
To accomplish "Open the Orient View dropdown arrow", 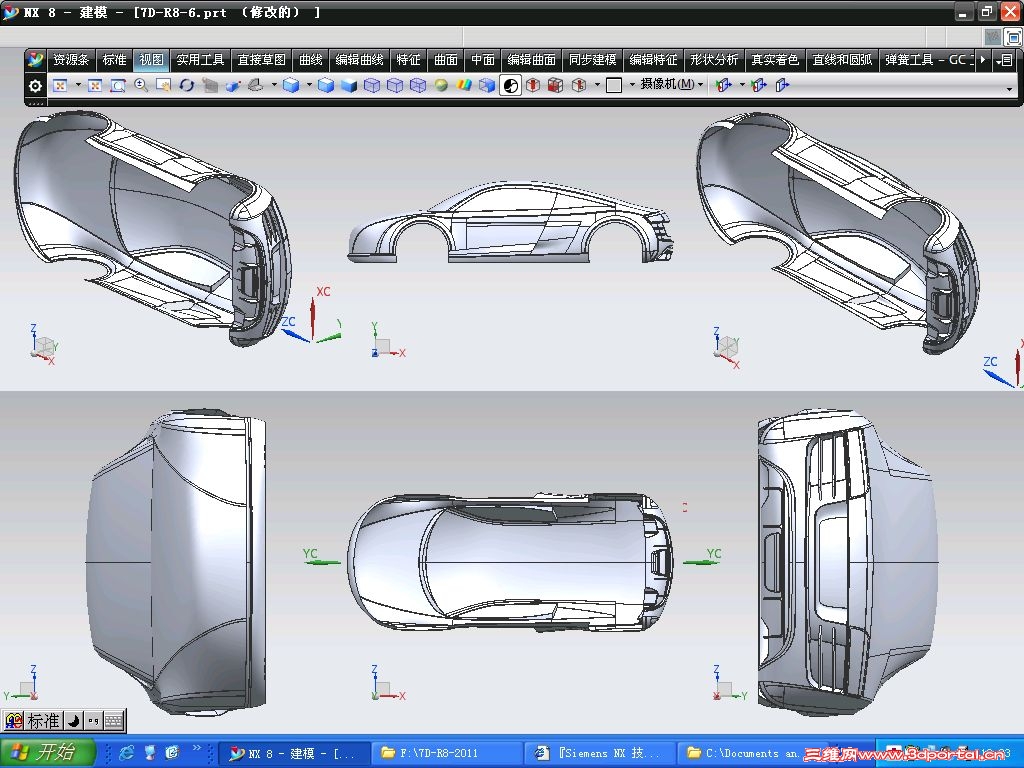I will [x=274, y=85].
